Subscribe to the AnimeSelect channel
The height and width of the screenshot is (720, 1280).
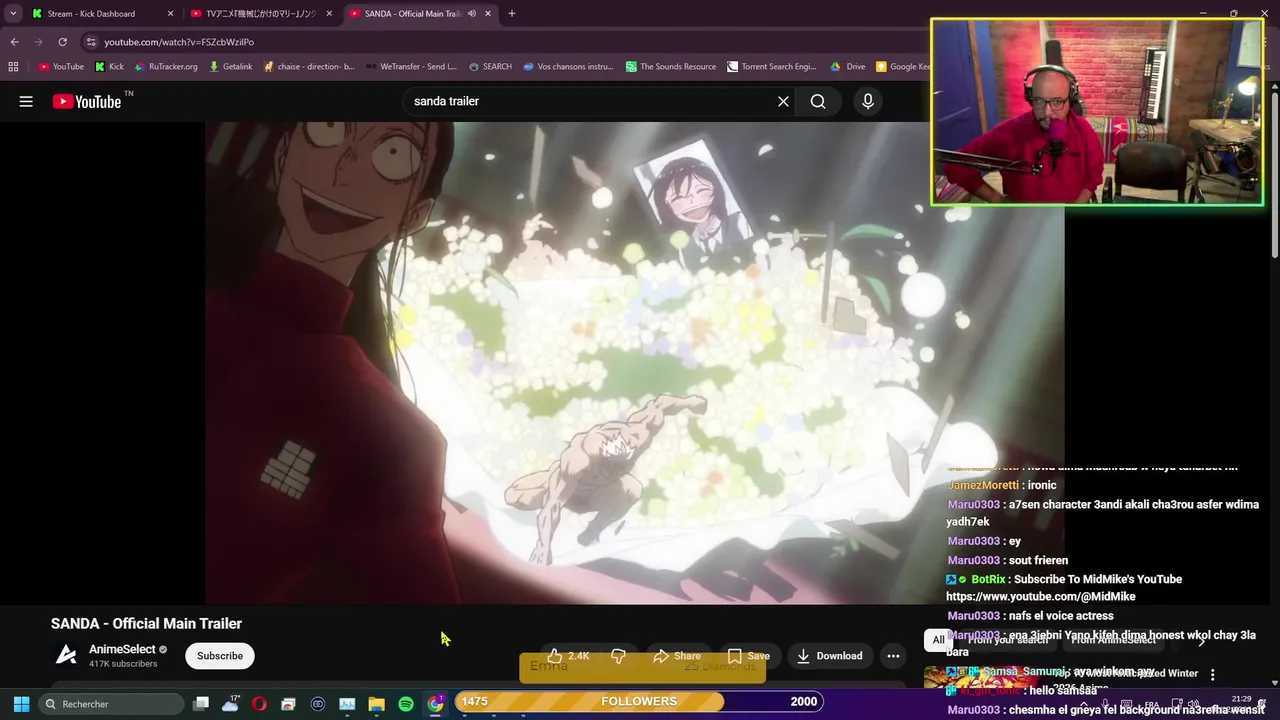coord(220,656)
